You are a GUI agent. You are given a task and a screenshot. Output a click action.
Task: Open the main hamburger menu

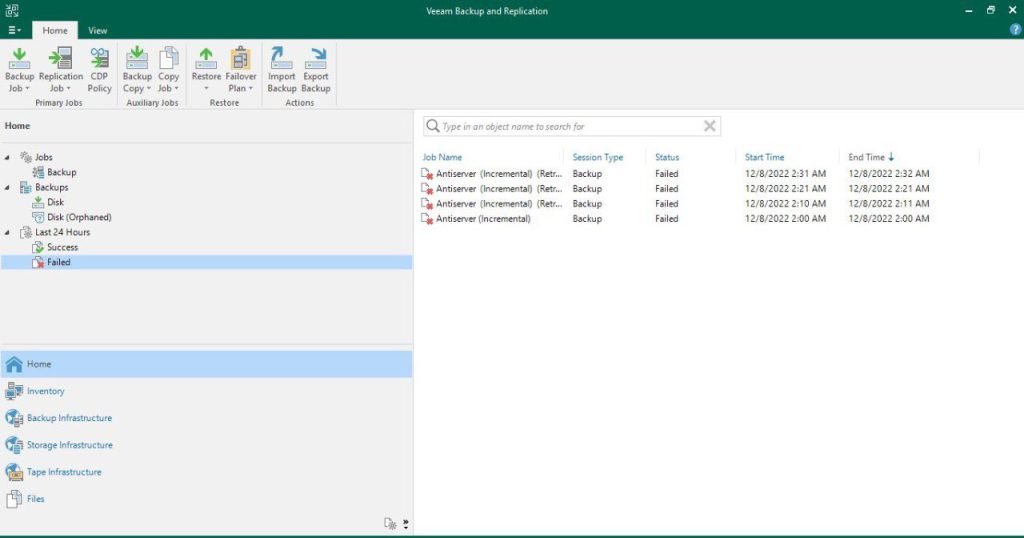click(x=14, y=30)
